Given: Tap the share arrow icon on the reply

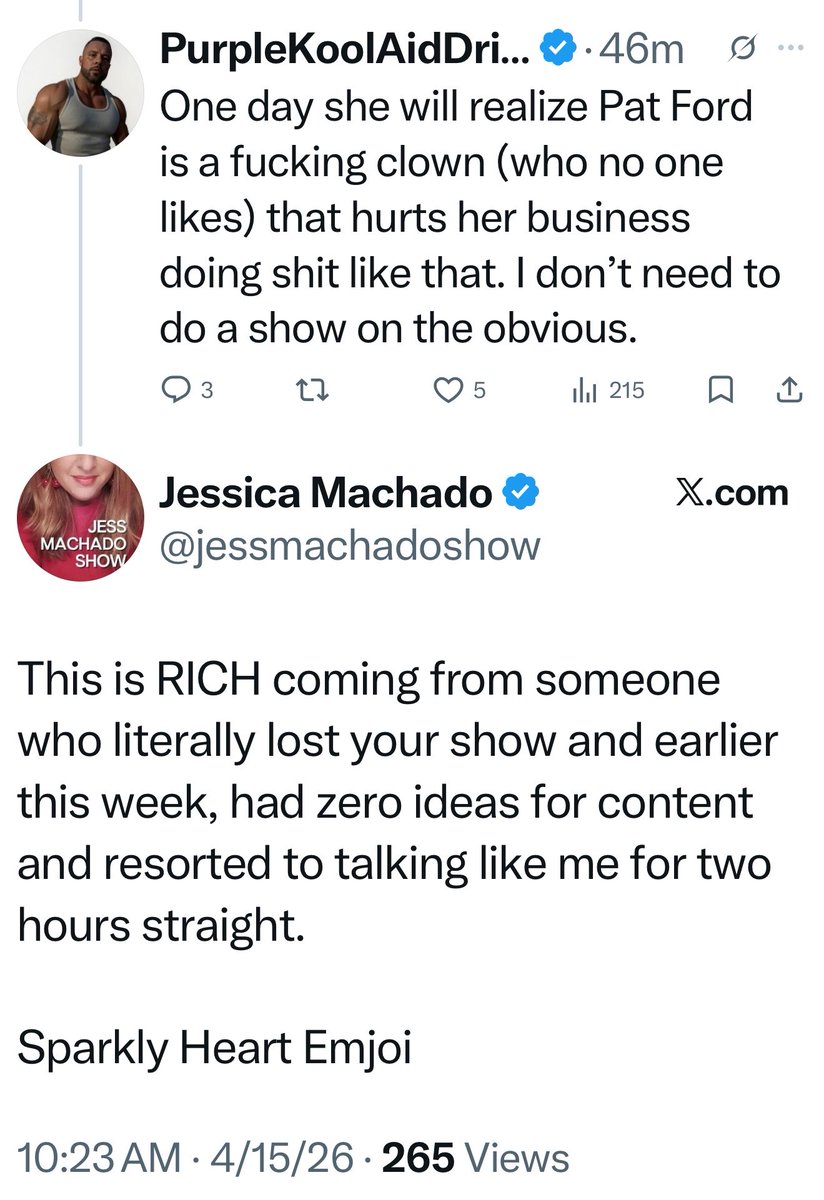Looking at the screenshot, I should point(789,392).
